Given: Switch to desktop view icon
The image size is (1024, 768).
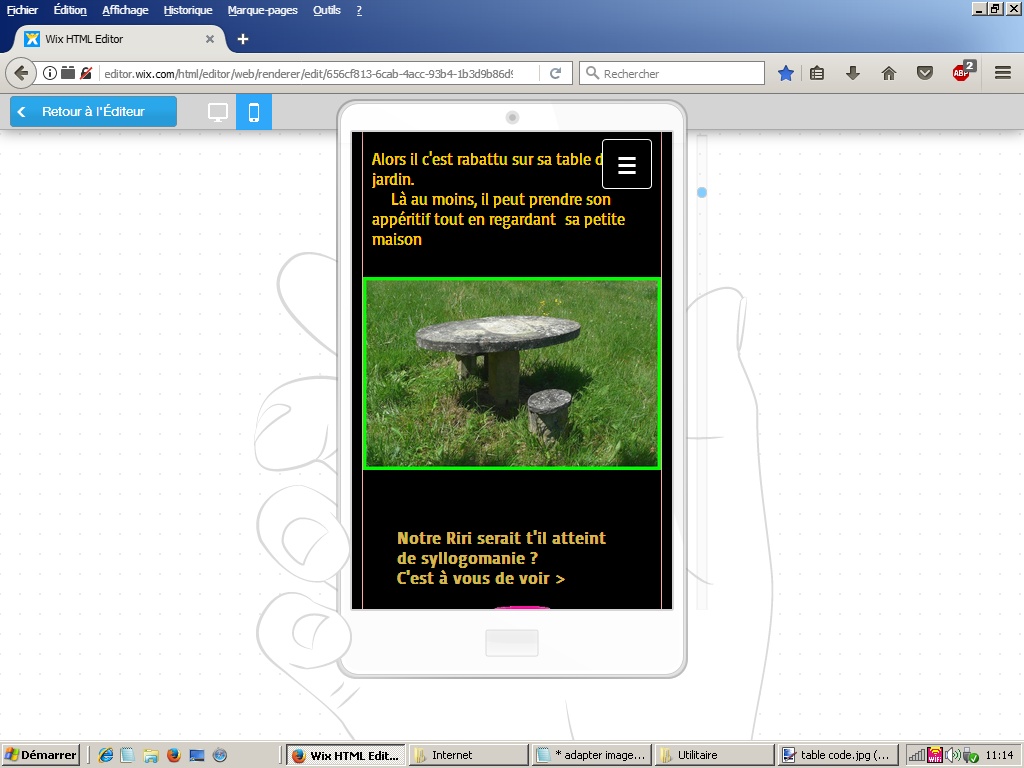Looking at the screenshot, I should tap(218, 112).
